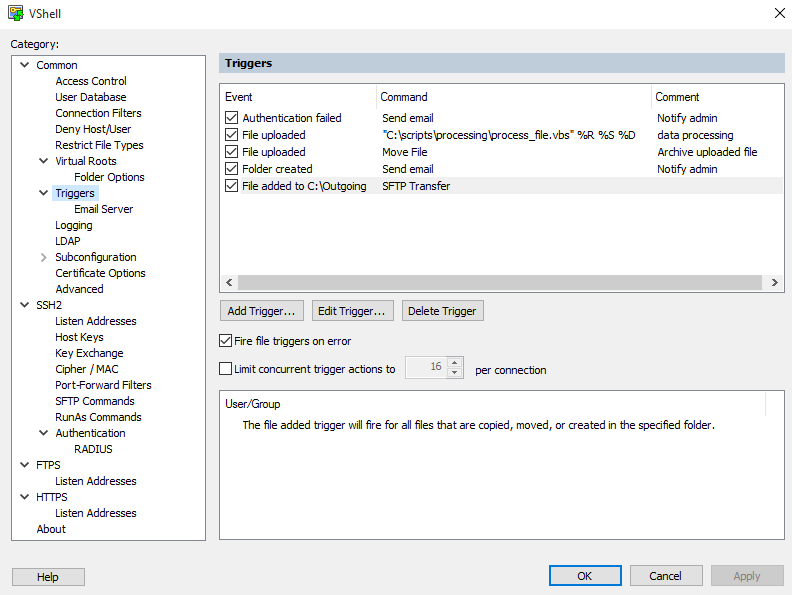Open Certificate Options category

(101, 273)
